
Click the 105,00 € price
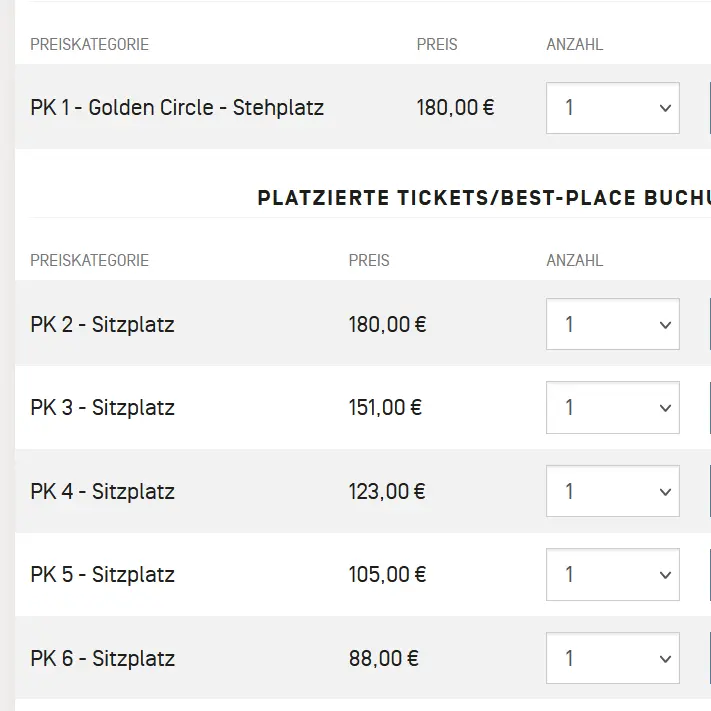387,575
